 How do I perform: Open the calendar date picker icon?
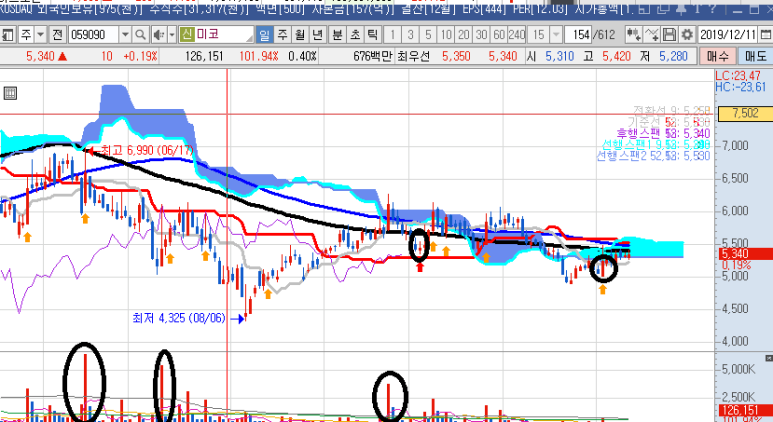click(x=765, y=35)
